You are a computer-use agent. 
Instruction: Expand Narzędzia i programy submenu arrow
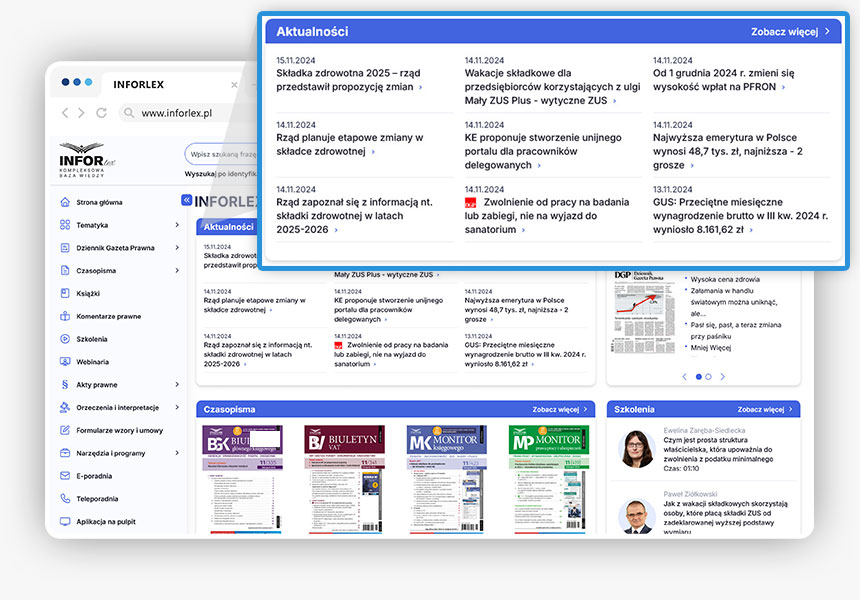click(177, 453)
